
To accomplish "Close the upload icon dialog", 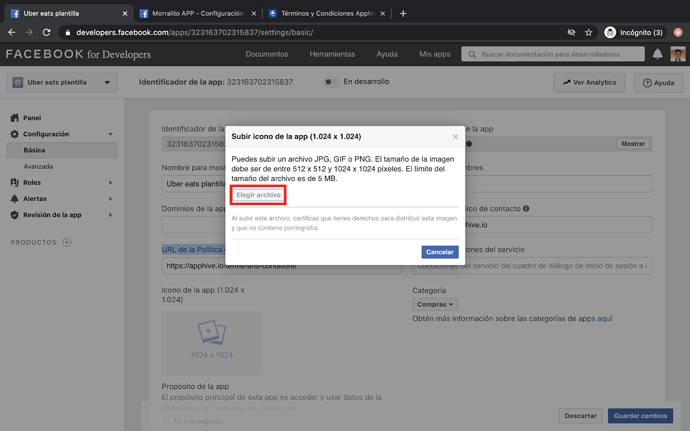I will [x=455, y=137].
